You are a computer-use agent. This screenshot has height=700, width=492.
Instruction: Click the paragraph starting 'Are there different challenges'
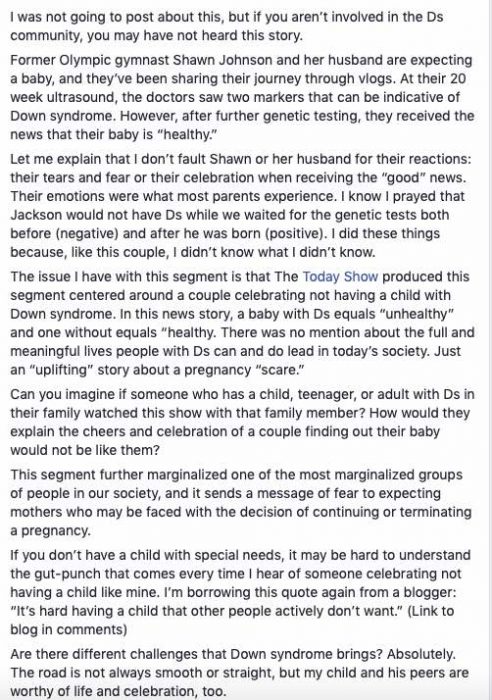[x=239, y=673]
